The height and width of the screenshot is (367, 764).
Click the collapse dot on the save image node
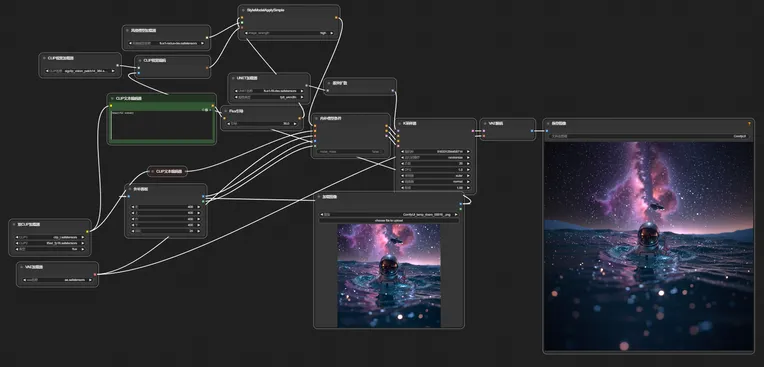548,124
